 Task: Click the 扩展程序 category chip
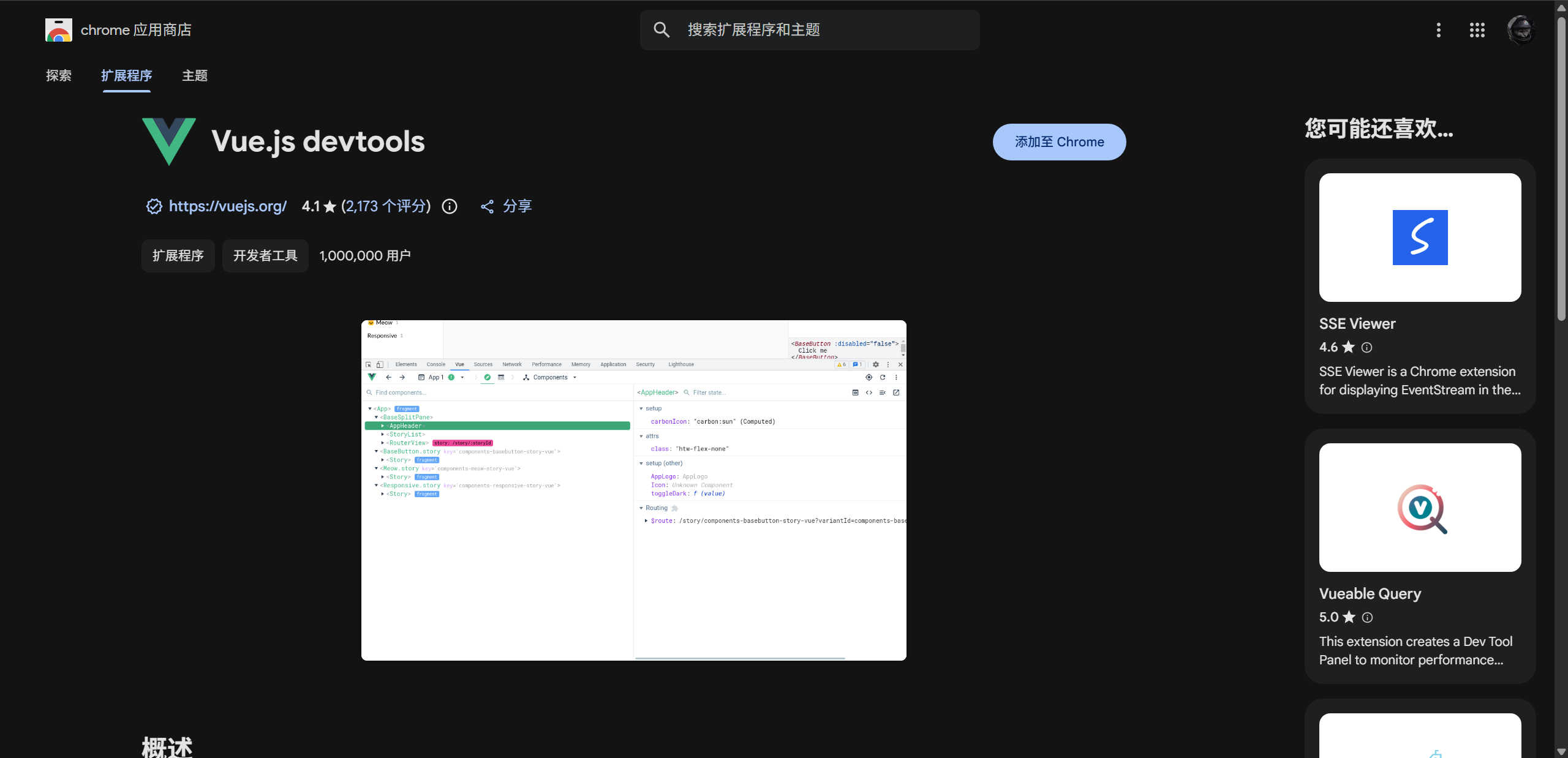tap(178, 255)
